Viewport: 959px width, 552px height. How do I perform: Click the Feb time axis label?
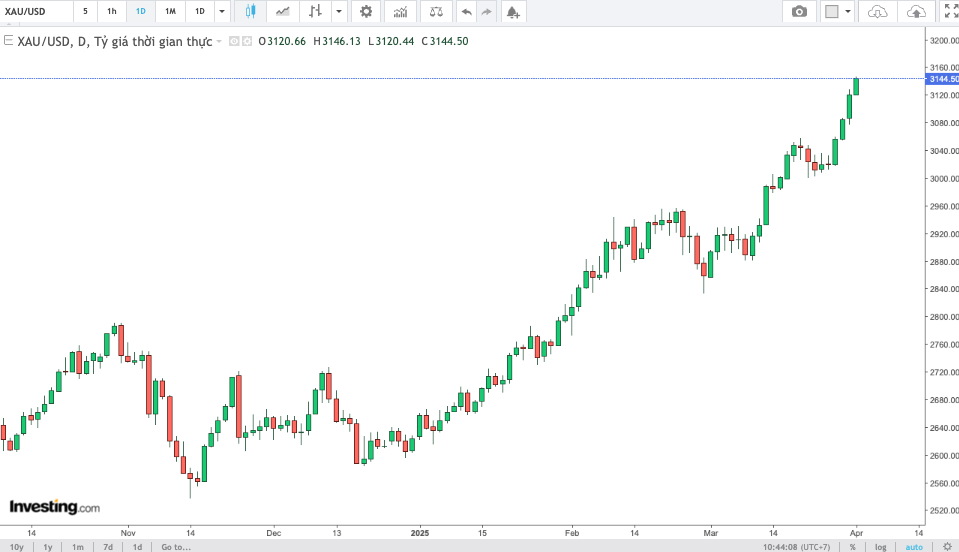coord(572,533)
